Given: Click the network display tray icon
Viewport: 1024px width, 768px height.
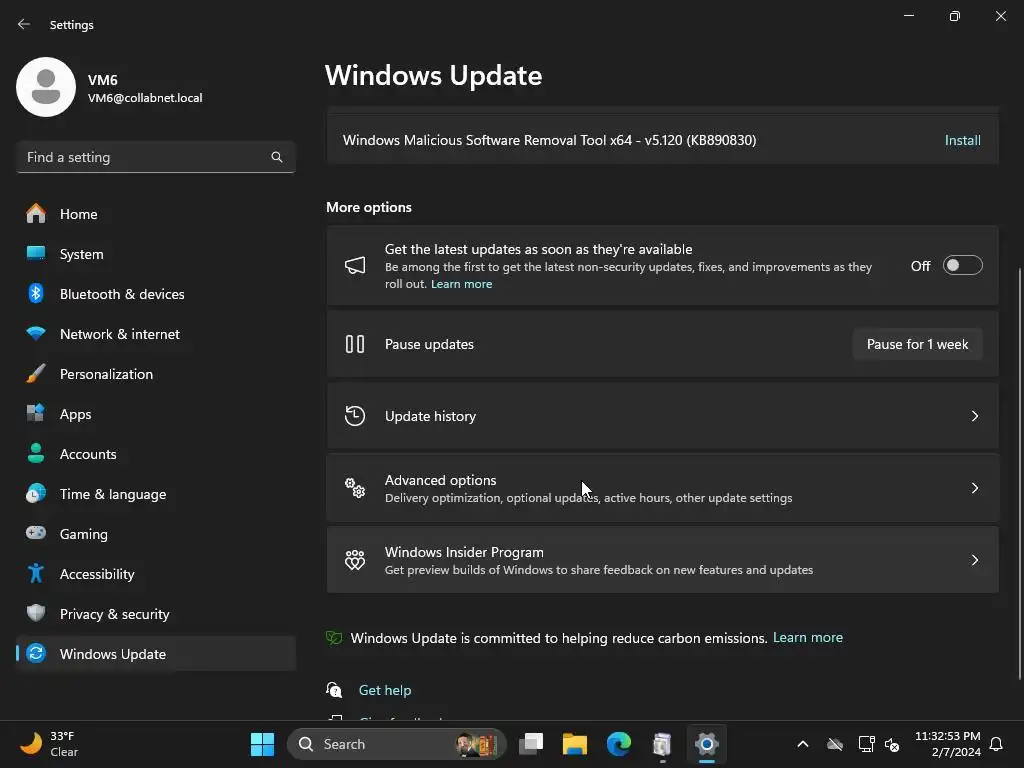Looking at the screenshot, I should tap(867, 744).
